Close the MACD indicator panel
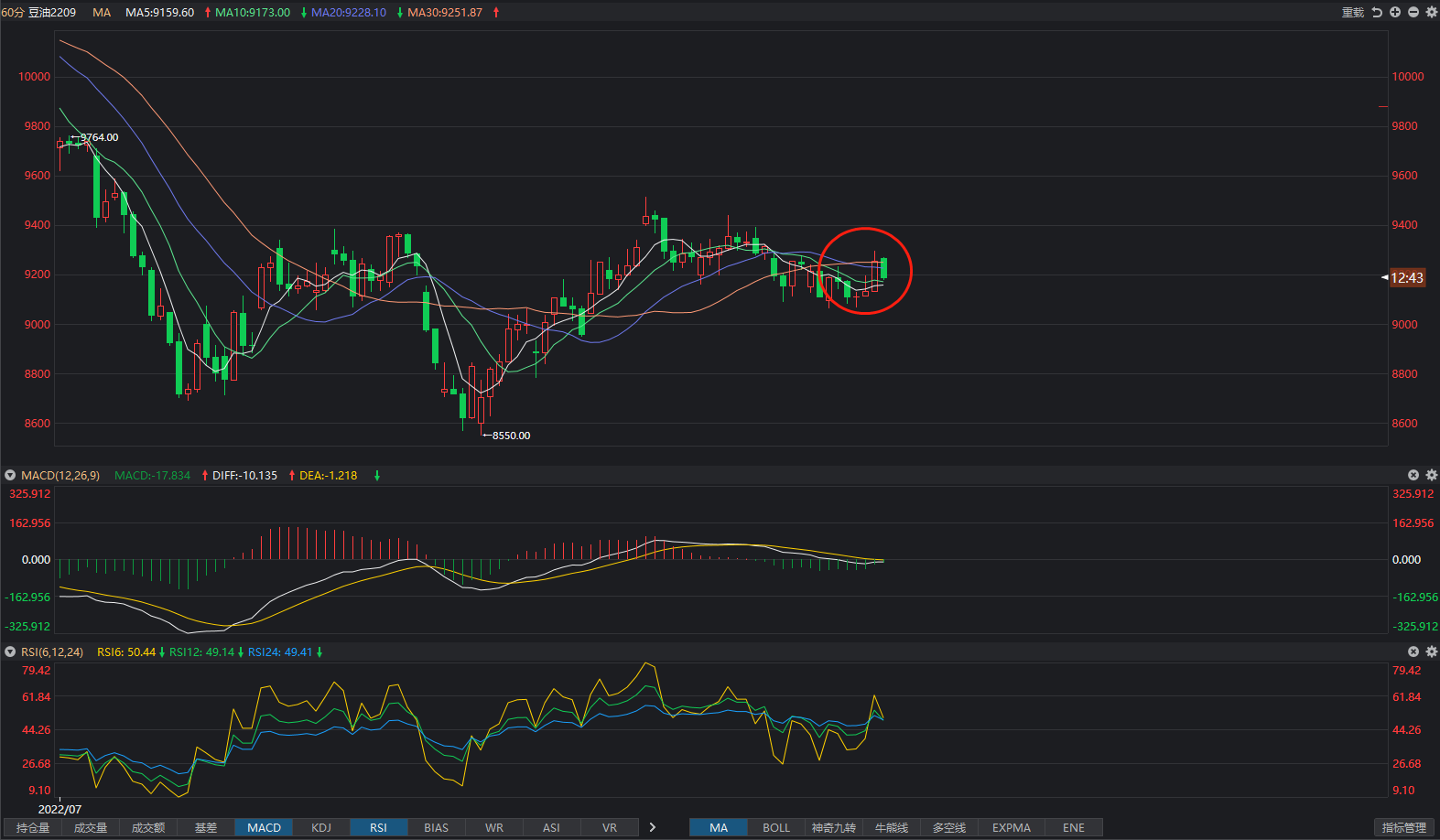The height and width of the screenshot is (840, 1440). tap(1413, 475)
